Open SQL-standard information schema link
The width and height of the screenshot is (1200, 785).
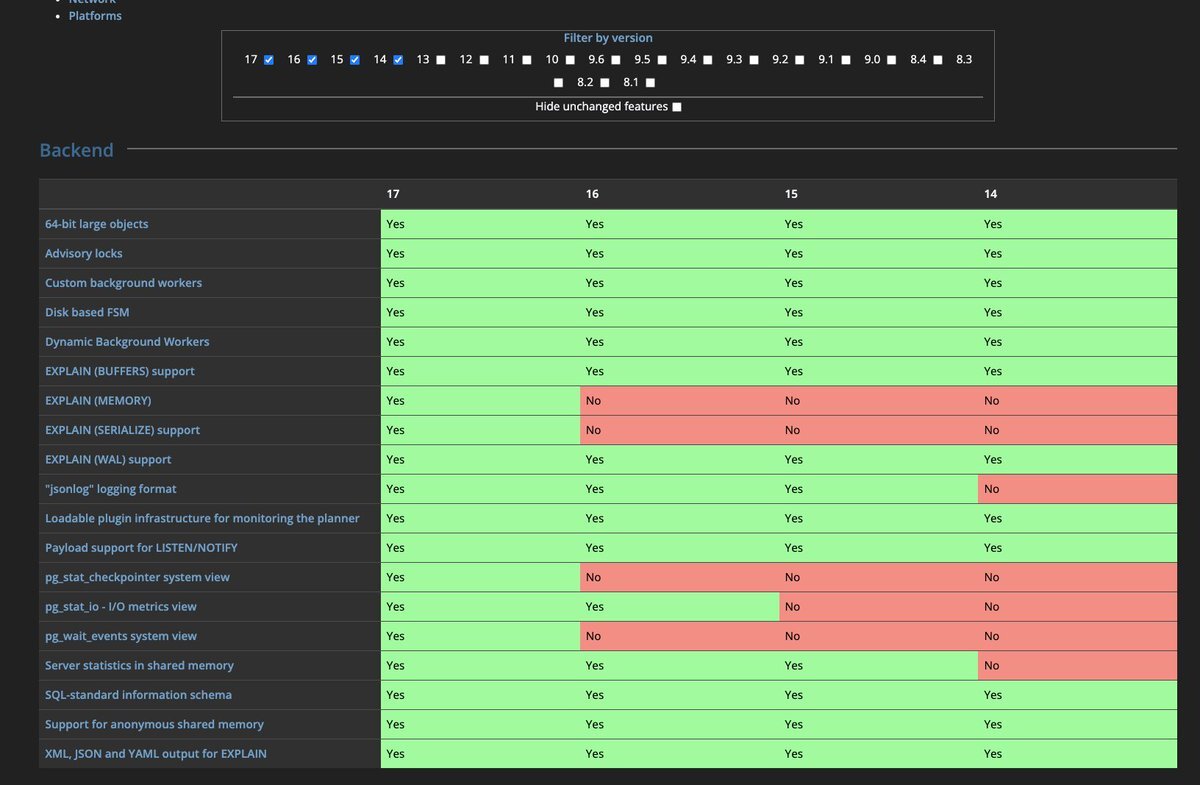138,695
